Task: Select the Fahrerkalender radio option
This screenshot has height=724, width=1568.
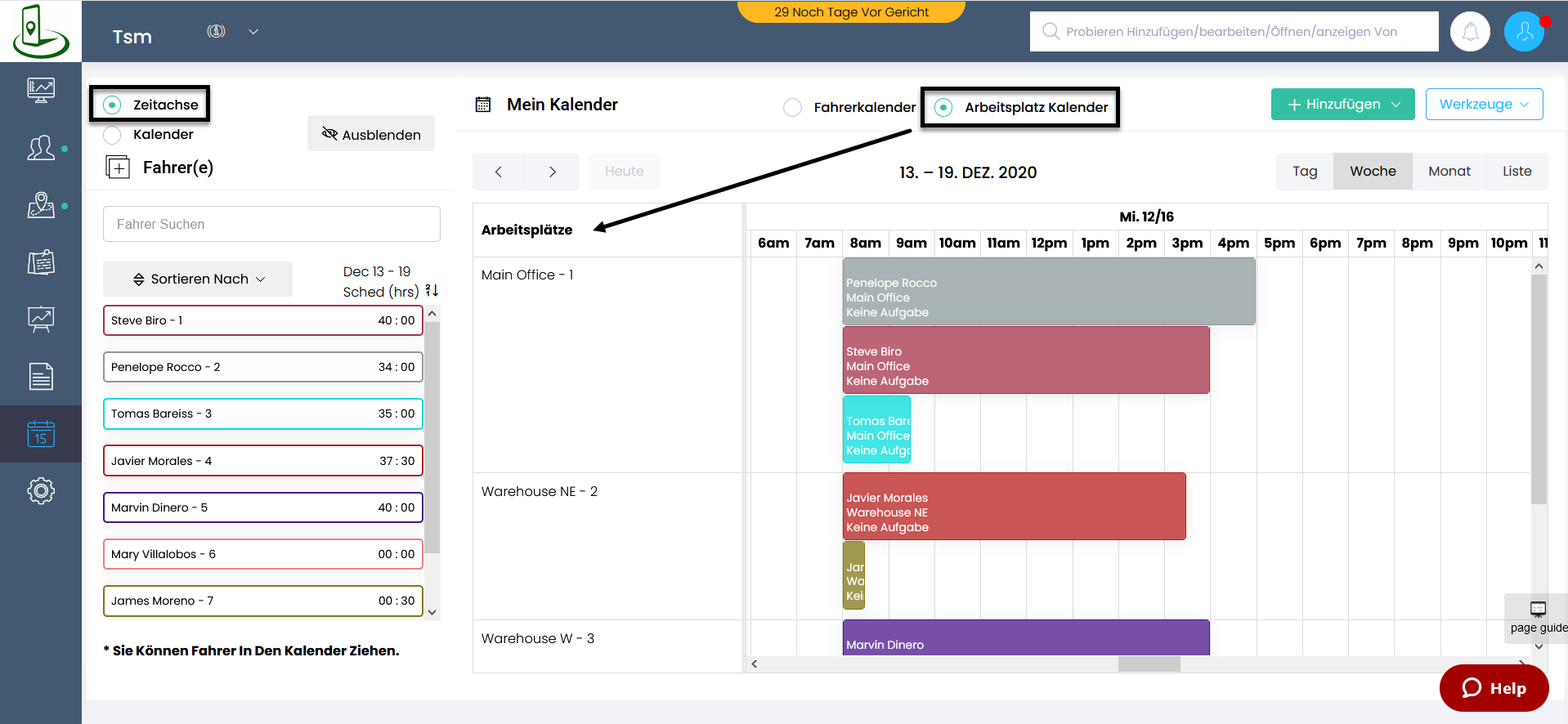Action: point(792,108)
